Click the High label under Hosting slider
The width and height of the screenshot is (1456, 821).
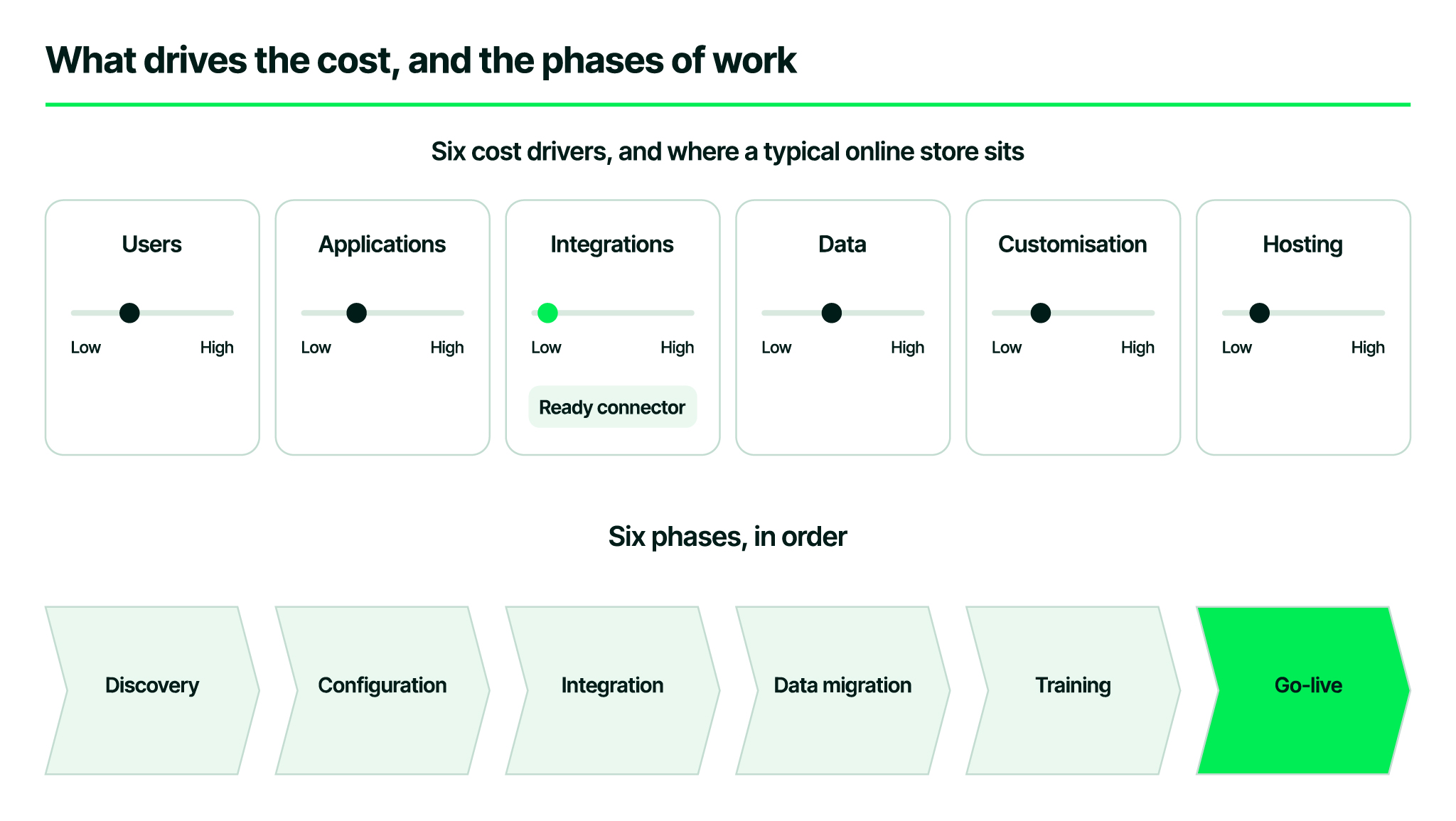1369,348
